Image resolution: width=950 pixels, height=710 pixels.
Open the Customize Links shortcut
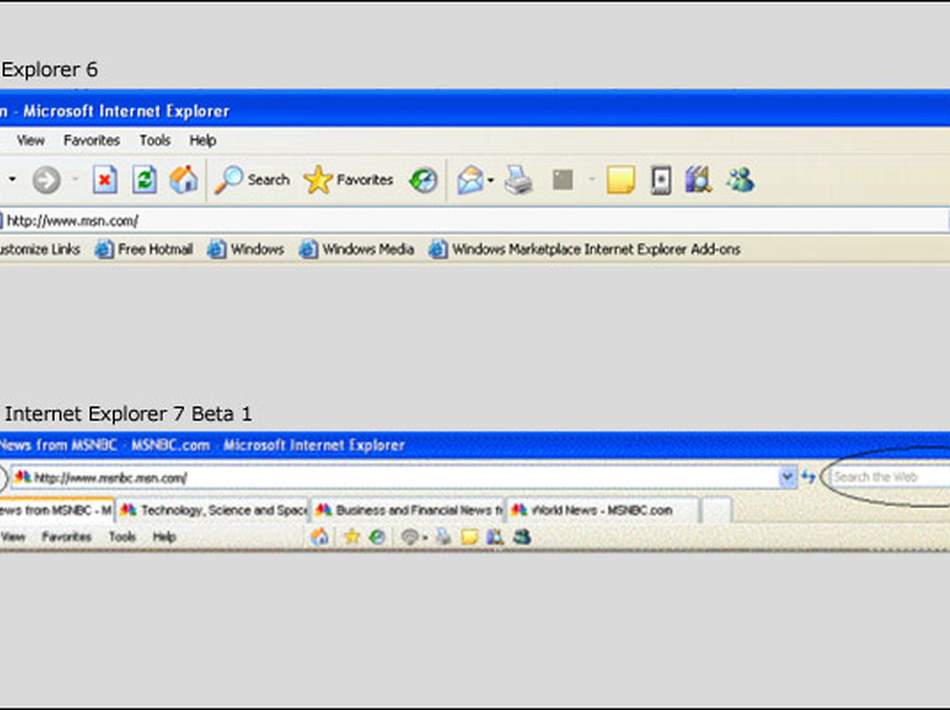tap(38, 250)
